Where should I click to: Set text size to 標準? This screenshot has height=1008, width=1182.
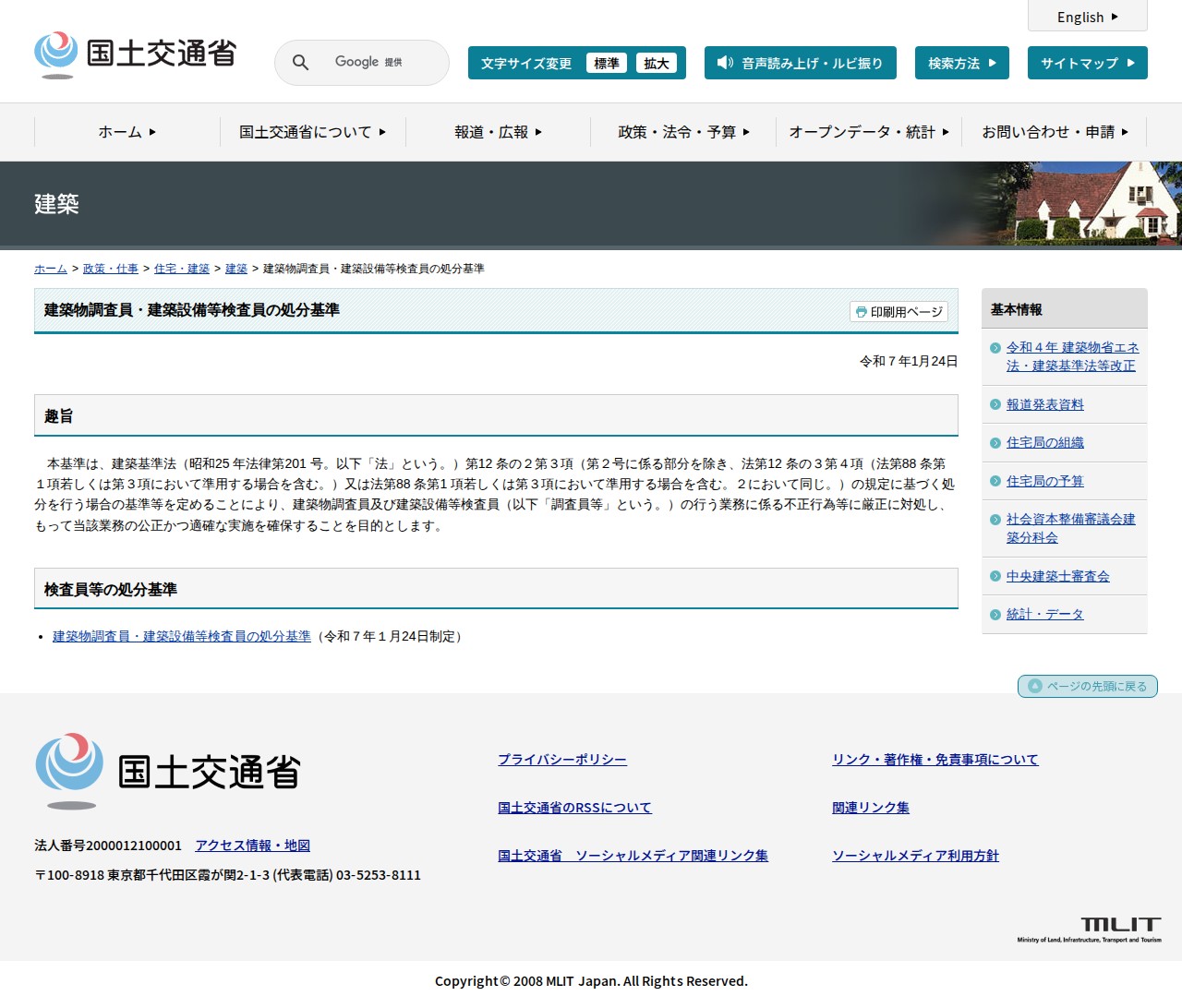point(607,63)
